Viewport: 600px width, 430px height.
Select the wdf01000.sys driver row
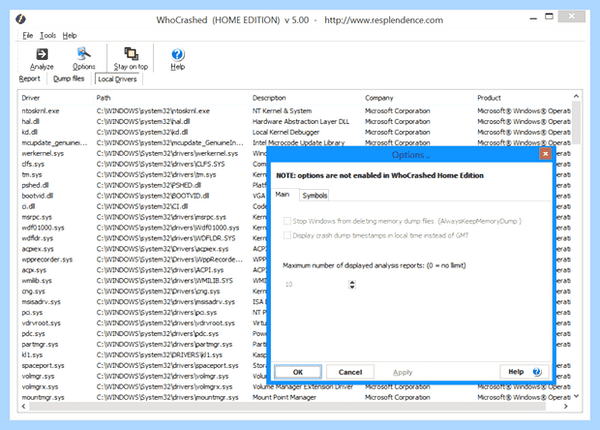pos(143,228)
